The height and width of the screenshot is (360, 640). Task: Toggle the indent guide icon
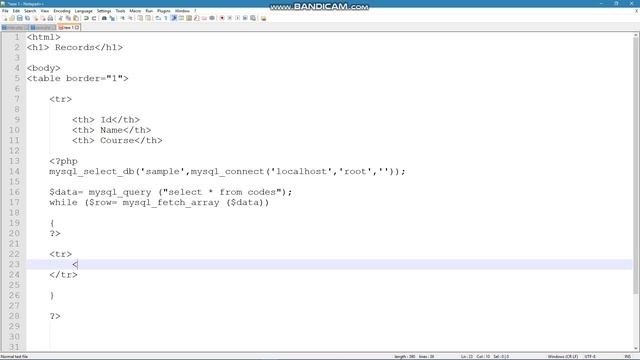coord(173,18)
